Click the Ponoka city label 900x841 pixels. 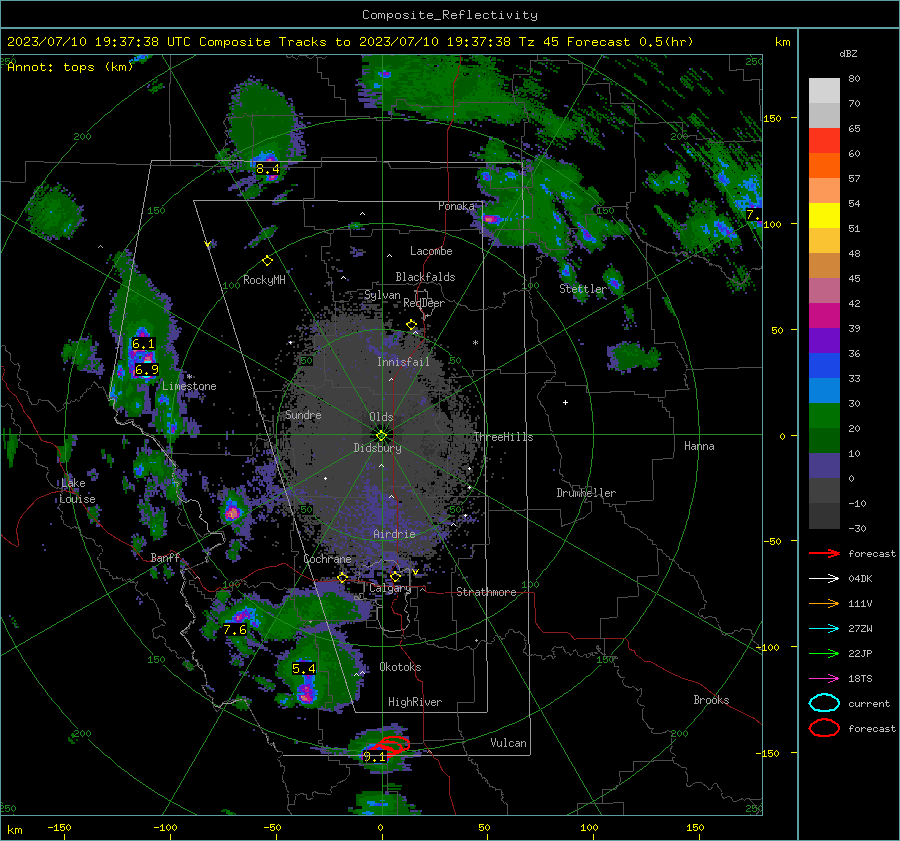pyautogui.click(x=456, y=206)
